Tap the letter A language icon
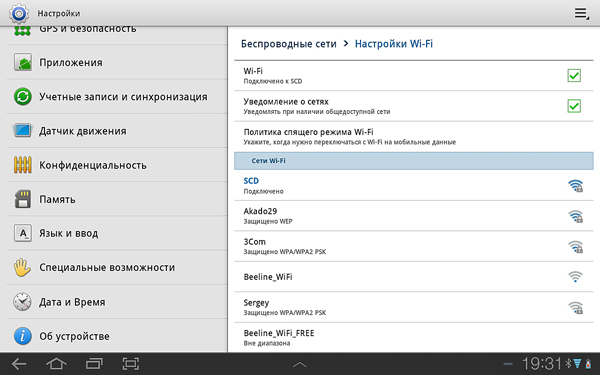The height and width of the screenshot is (375, 600). (23, 233)
